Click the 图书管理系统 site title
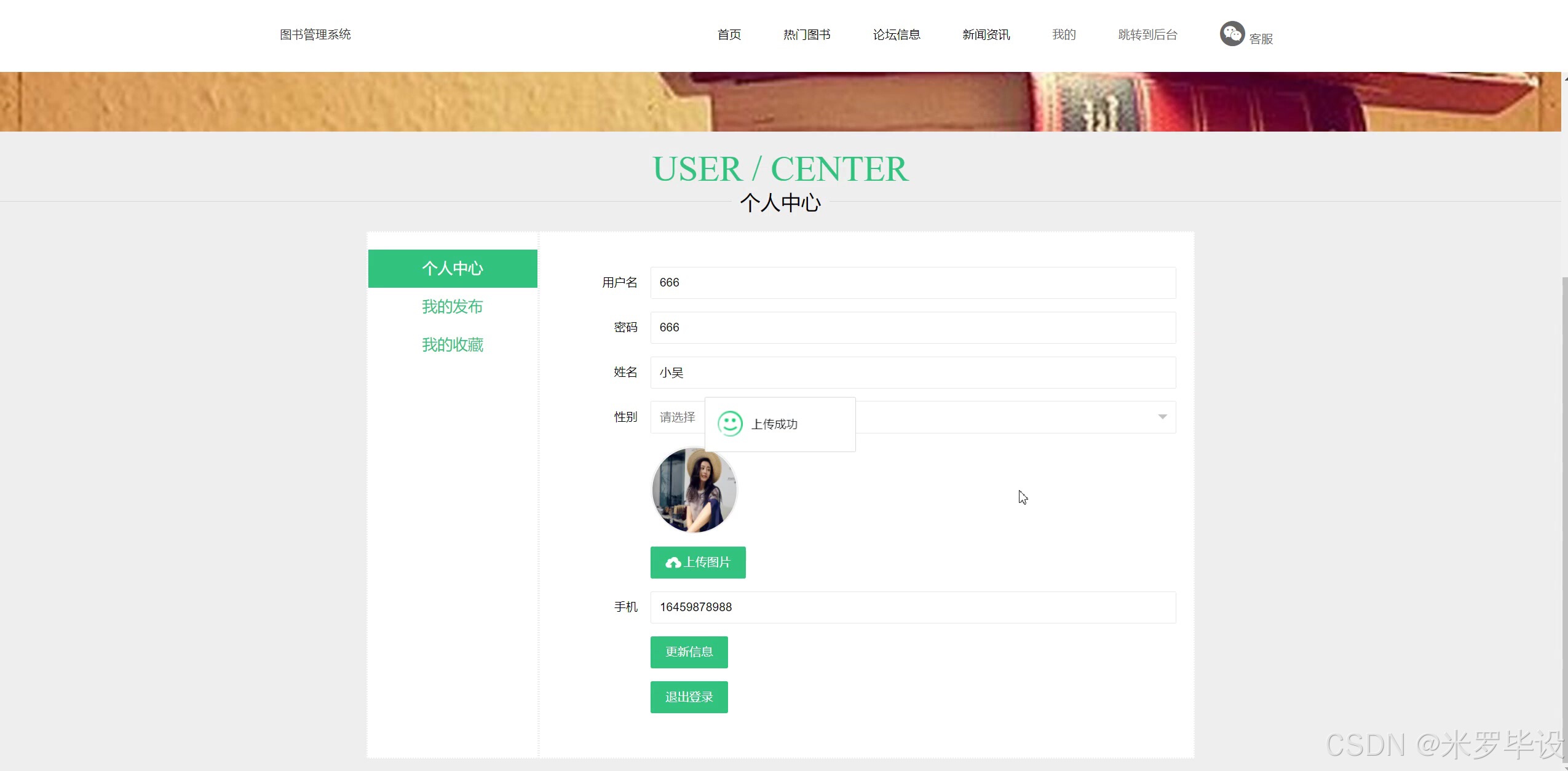This screenshot has width=1568, height=771. [315, 34]
